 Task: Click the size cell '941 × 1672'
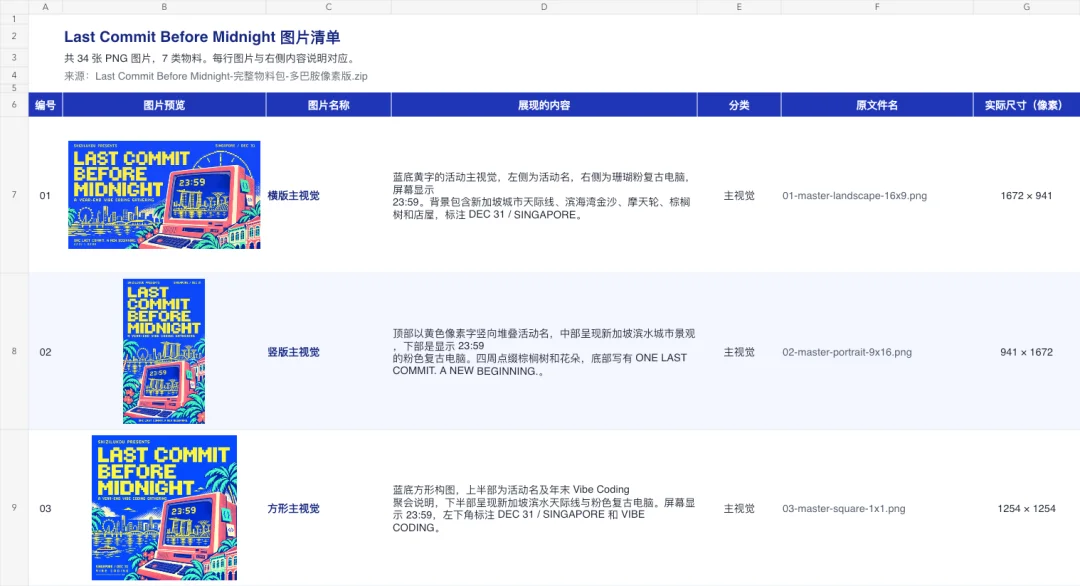tap(1026, 352)
